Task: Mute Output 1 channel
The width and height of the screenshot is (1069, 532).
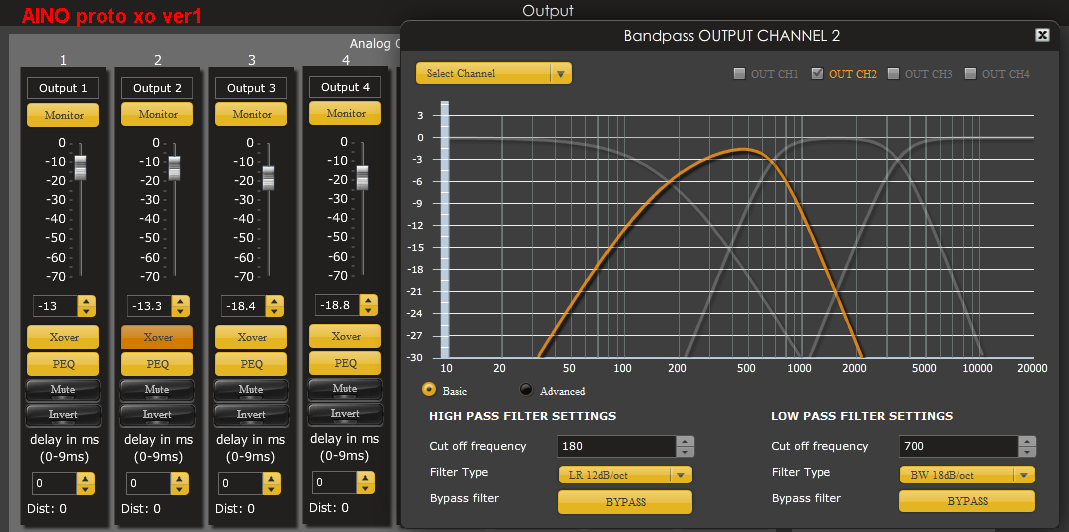Action: point(63,389)
